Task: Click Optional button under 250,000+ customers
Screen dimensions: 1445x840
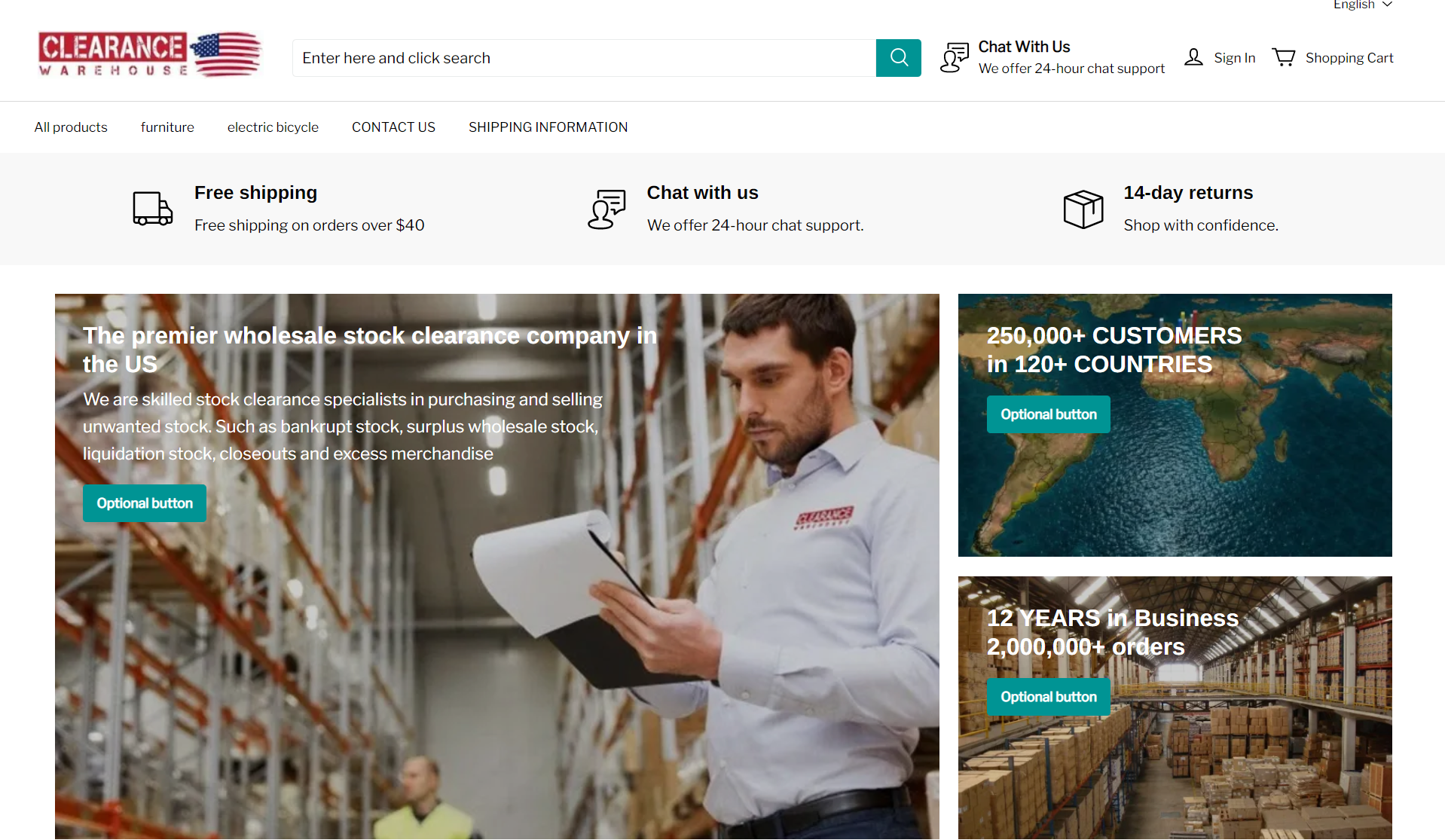Action: point(1048,414)
